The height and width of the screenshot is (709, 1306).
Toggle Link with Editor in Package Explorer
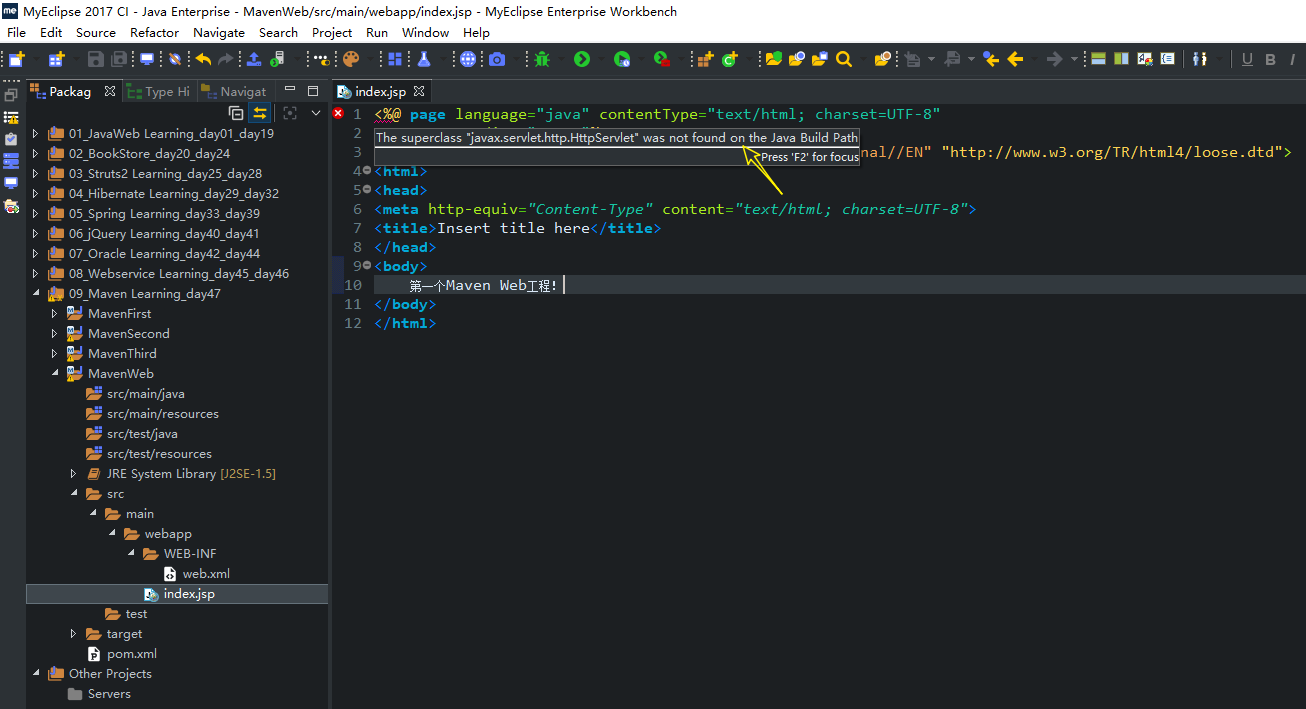260,113
